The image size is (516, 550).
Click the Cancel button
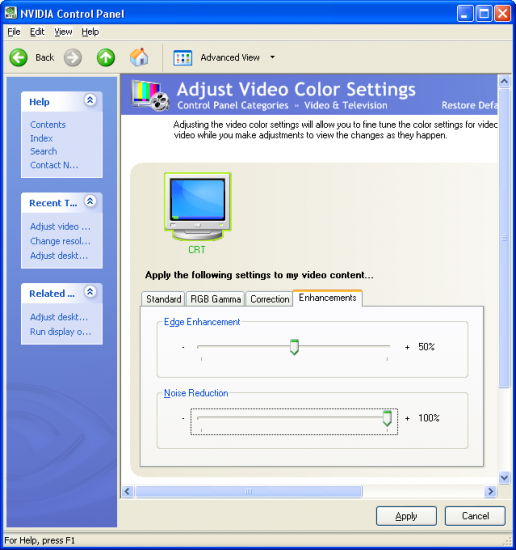pos(475,516)
